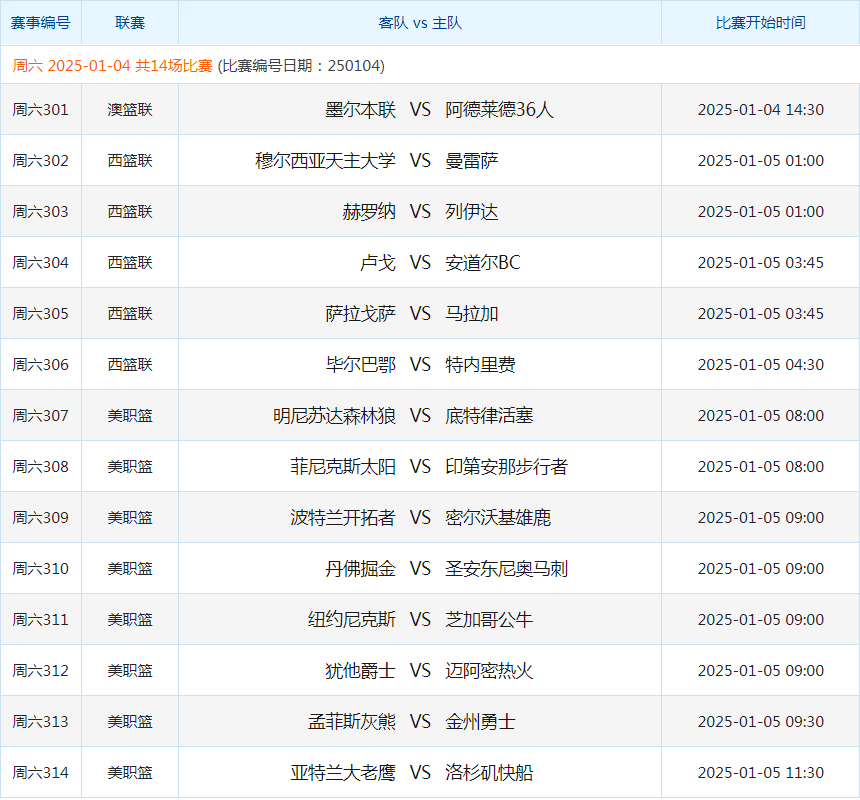
Task: Click team name 密尔沃基雄鹿
Action: tap(498, 518)
